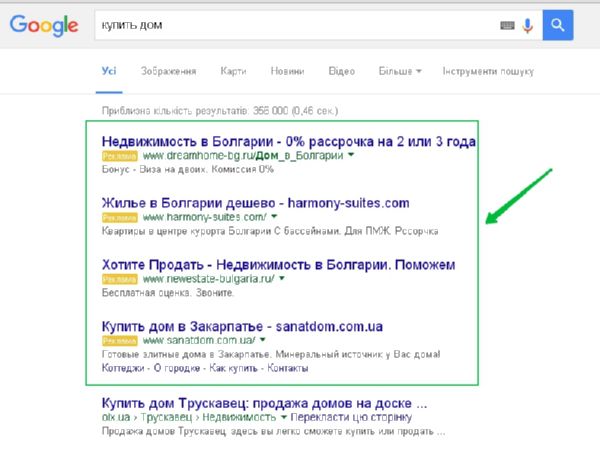600x452 pixels.
Task: Click the 'Контакты' sitelink
Action: 288,368
